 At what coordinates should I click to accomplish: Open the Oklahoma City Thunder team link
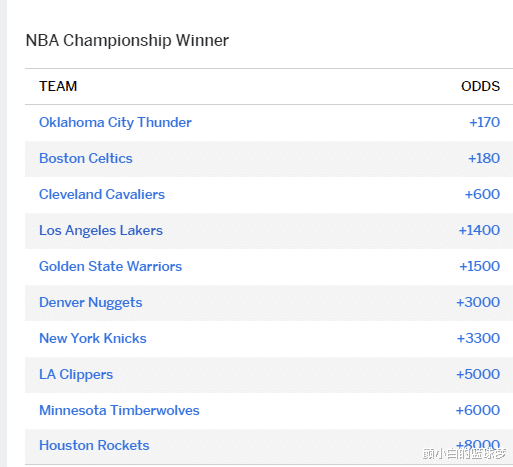(115, 123)
